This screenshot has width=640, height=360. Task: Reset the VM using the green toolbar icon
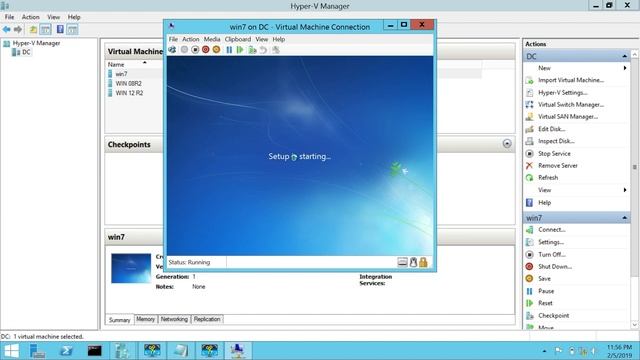click(240, 50)
